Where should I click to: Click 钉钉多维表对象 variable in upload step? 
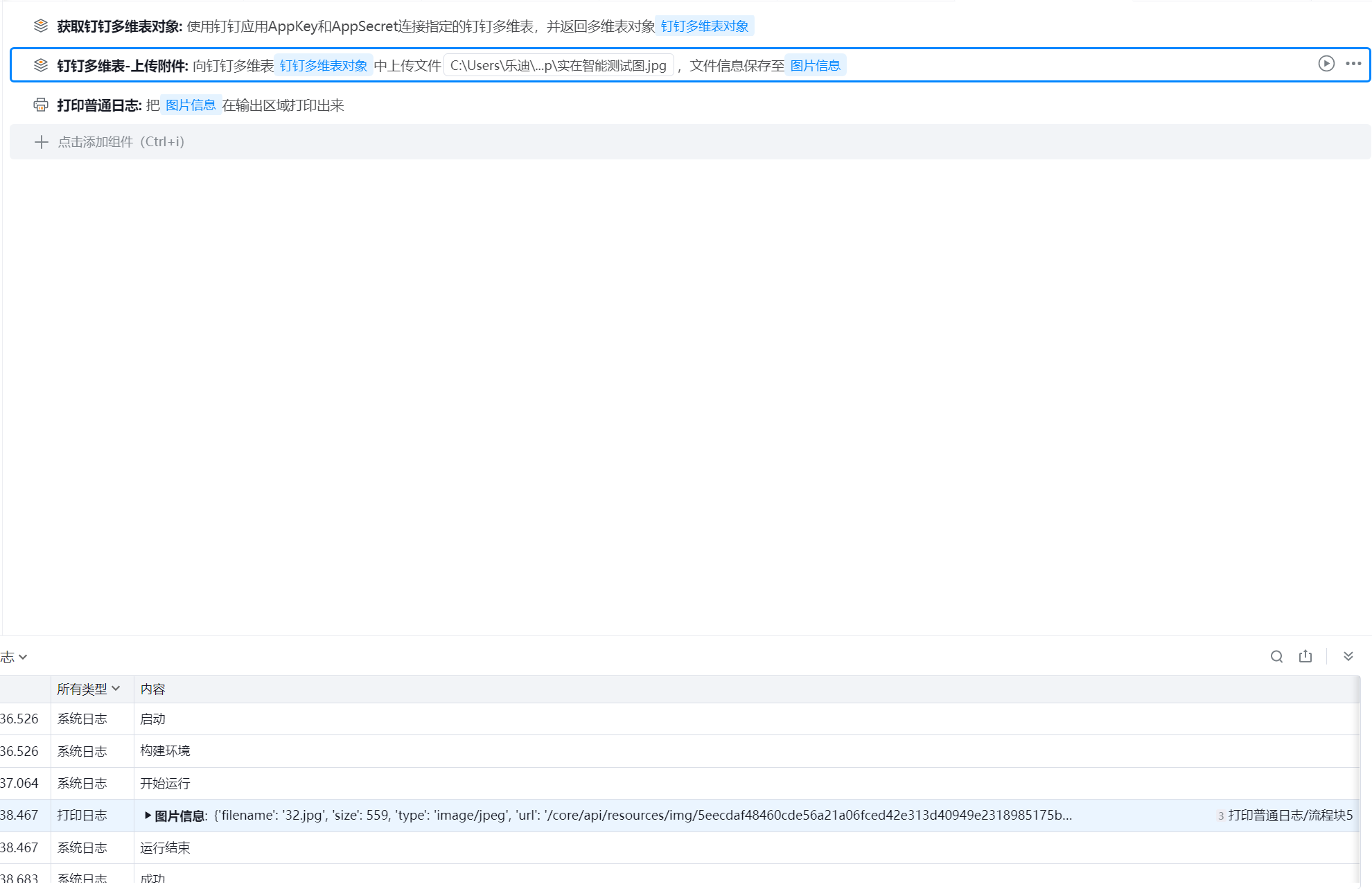pyautogui.click(x=324, y=66)
